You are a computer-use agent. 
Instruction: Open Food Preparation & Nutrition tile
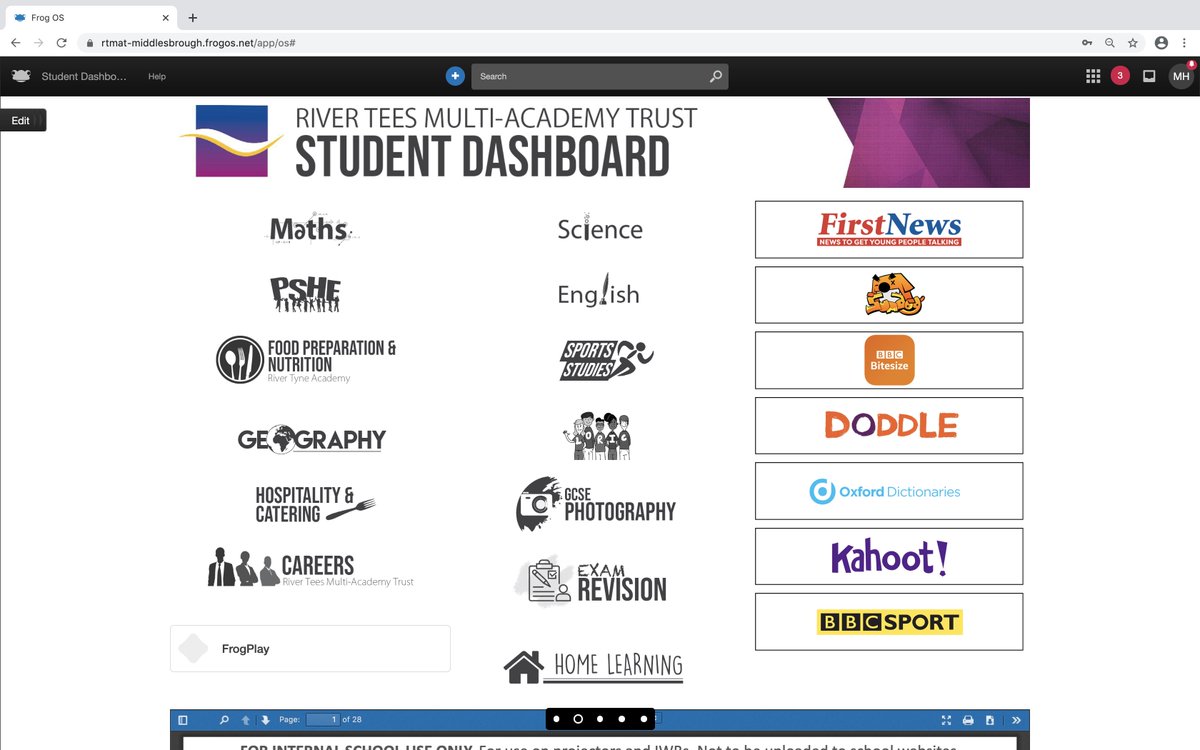click(306, 360)
